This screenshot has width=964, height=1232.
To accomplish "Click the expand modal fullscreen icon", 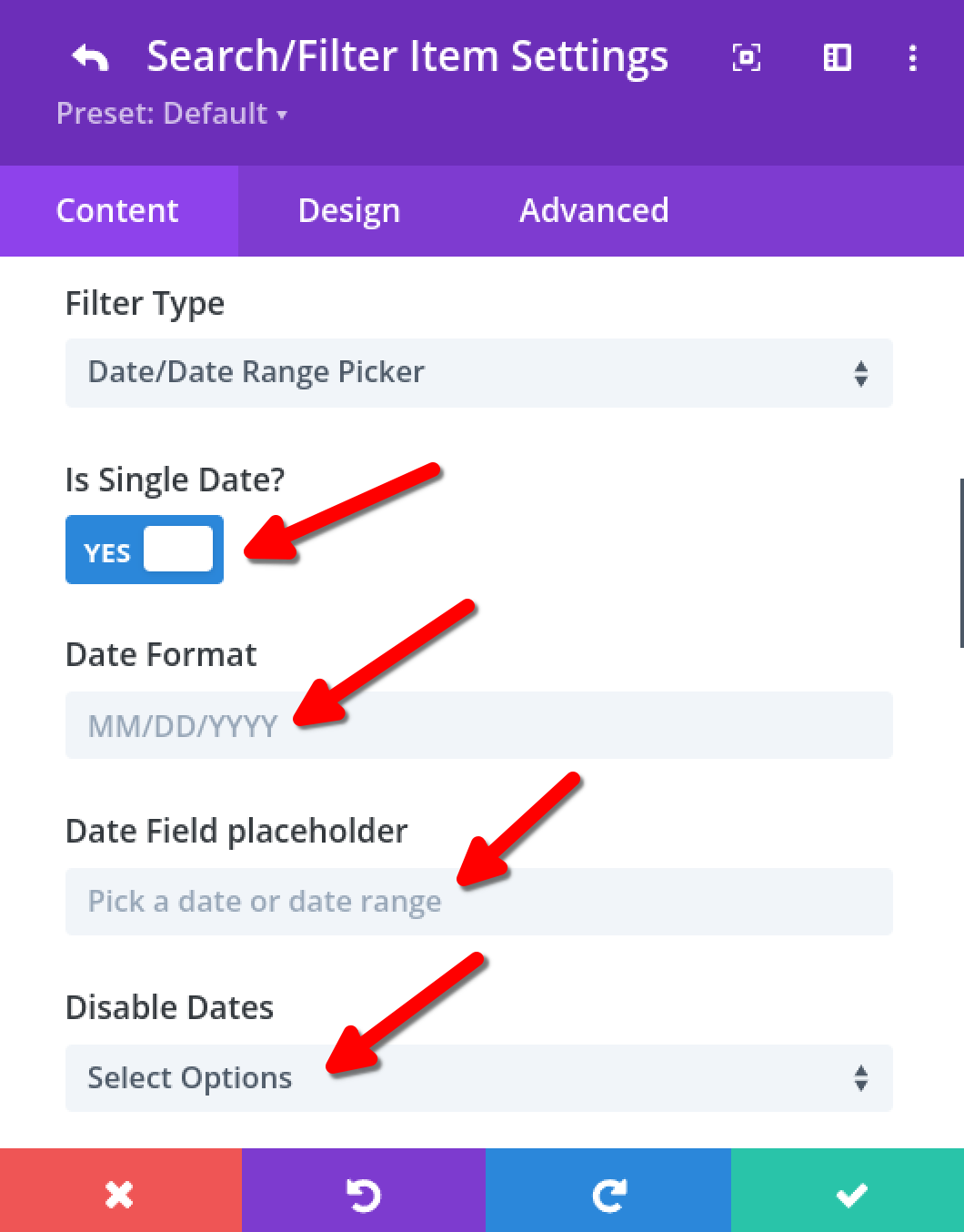I will [x=747, y=58].
